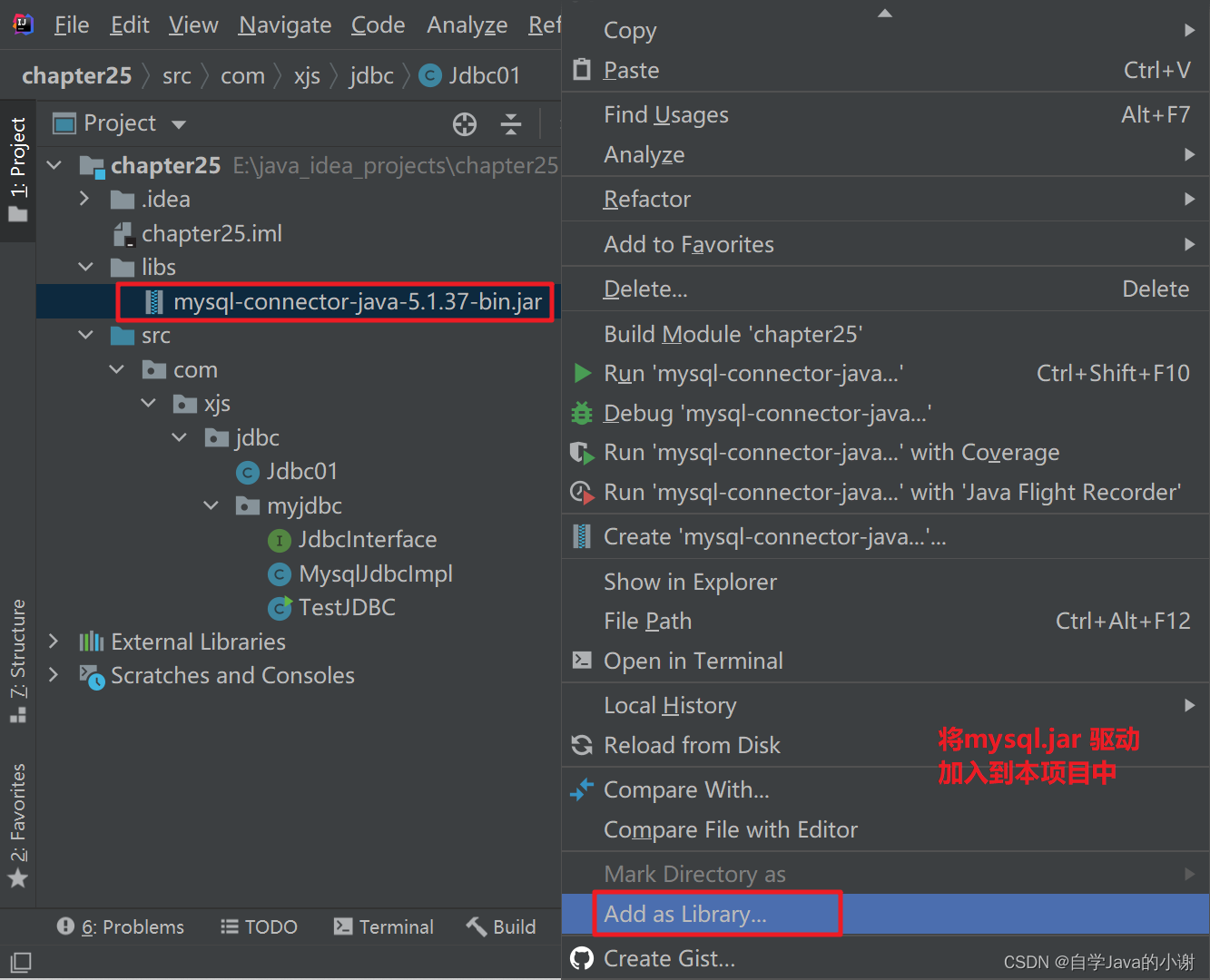Image resolution: width=1210 pixels, height=980 pixels.
Task: Click the JdbcInterface interface icon
Action: pyautogui.click(x=280, y=541)
